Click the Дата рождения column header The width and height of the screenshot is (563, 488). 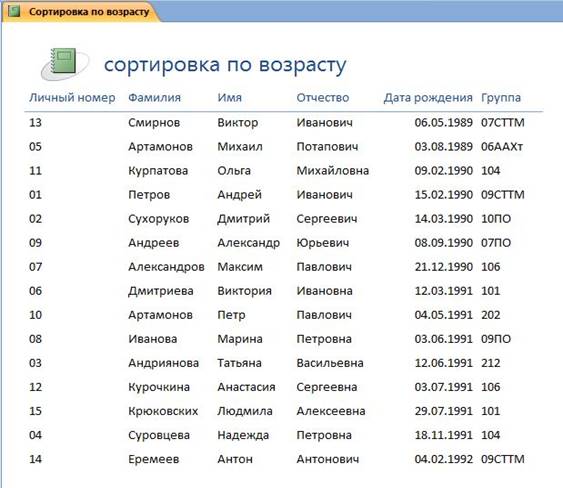click(428, 98)
